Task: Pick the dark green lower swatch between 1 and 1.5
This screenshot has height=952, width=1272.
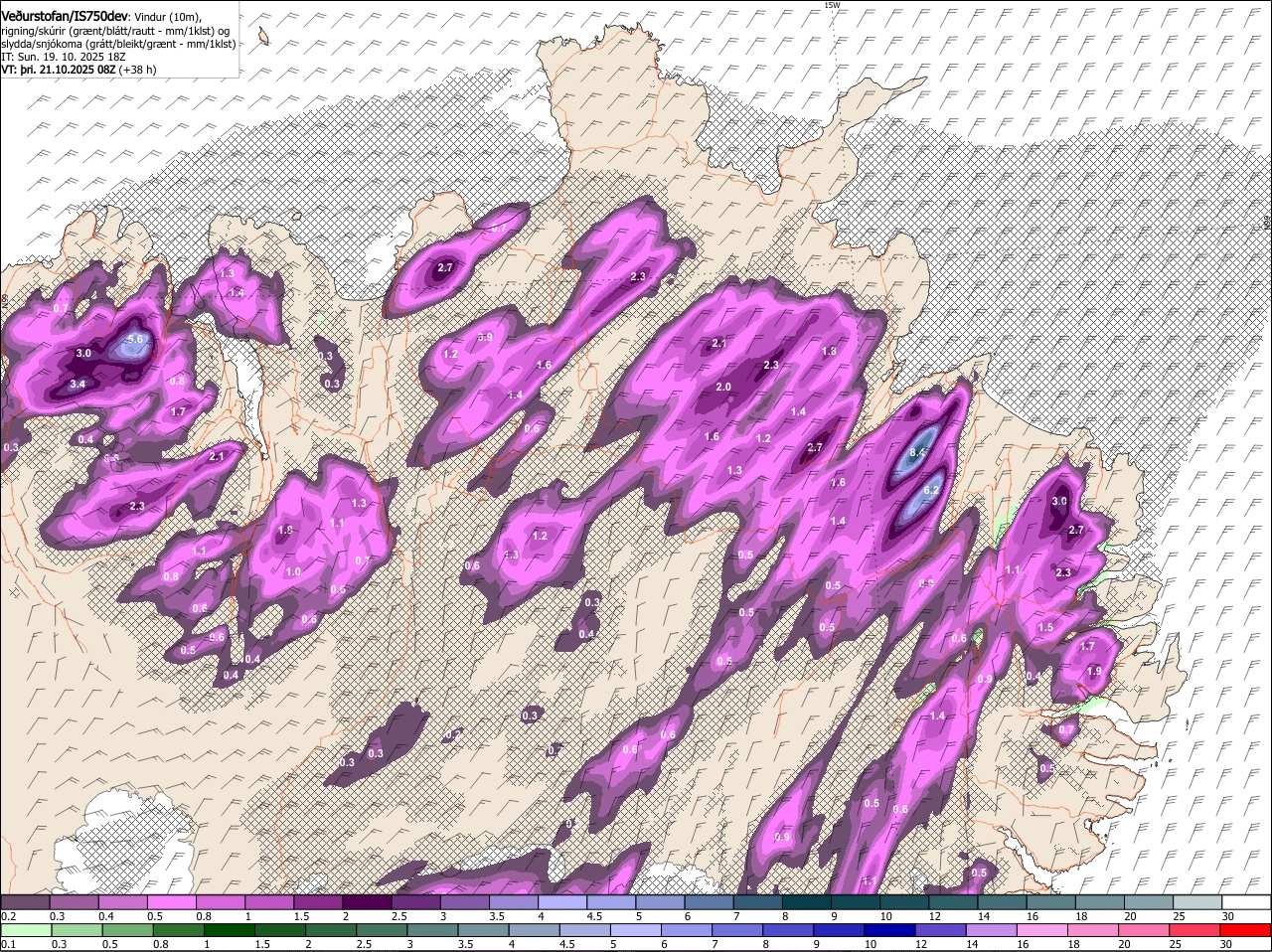Action: pyautogui.click(x=230, y=930)
